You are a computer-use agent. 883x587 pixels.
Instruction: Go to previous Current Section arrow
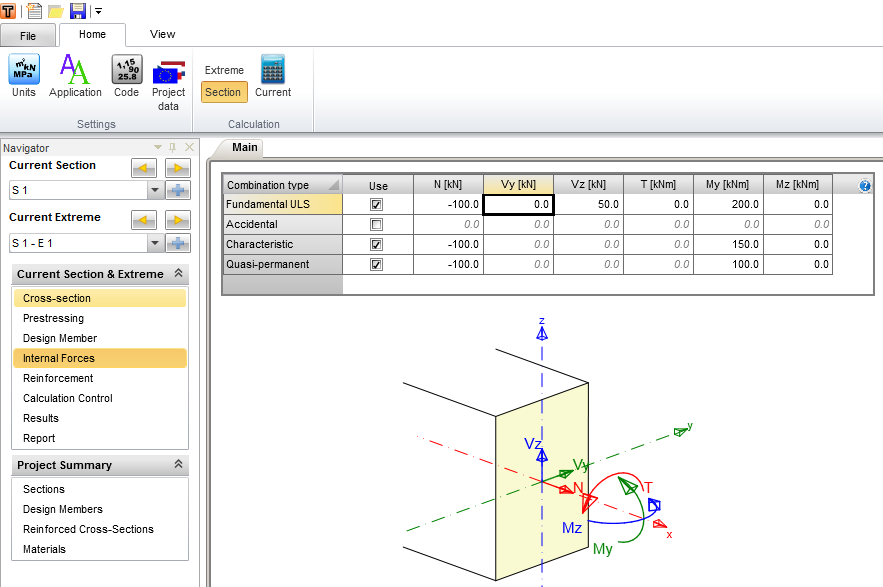pos(144,168)
